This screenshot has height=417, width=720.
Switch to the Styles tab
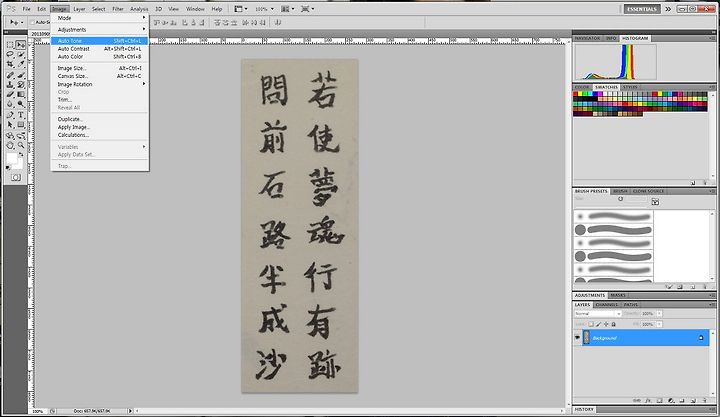point(630,87)
